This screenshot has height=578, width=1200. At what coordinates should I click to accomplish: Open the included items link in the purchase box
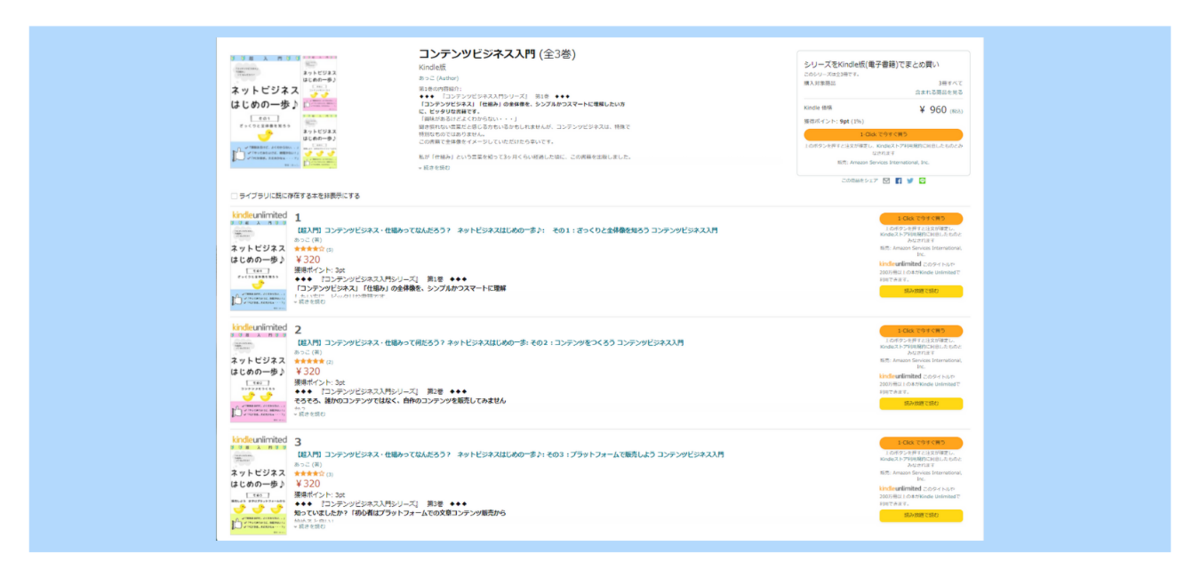pos(938,91)
